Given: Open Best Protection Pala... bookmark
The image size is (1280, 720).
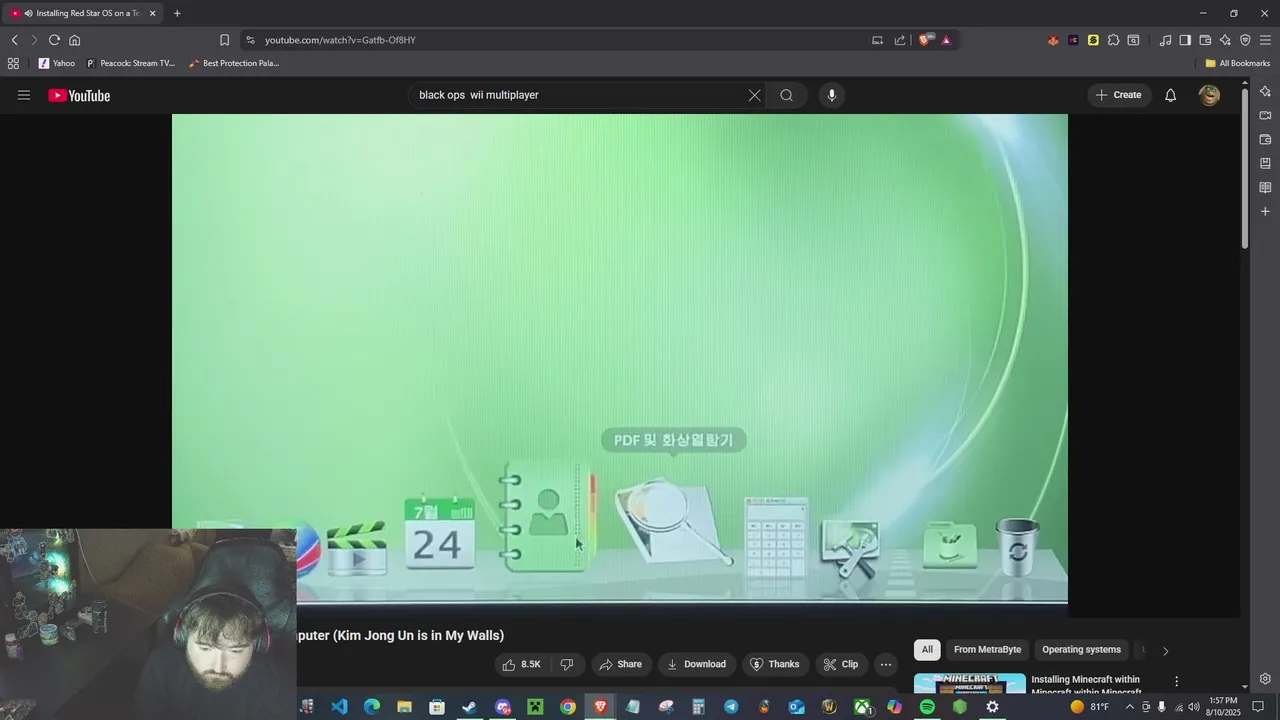Looking at the screenshot, I should click(234, 63).
